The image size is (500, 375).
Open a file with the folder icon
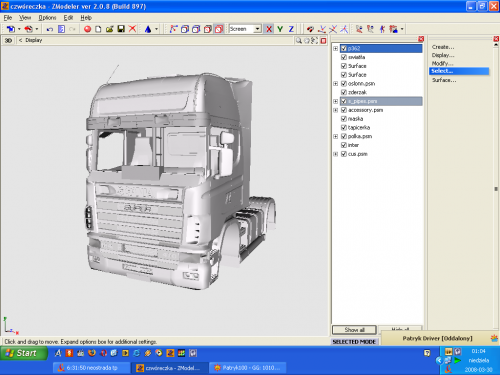(110, 29)
